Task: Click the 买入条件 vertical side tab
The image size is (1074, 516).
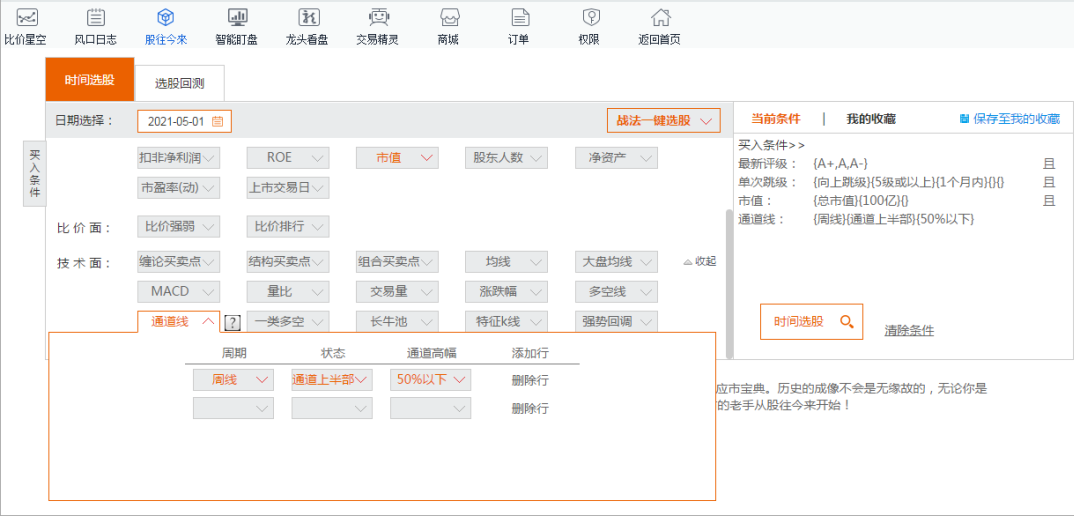Action: click(35, 173)
